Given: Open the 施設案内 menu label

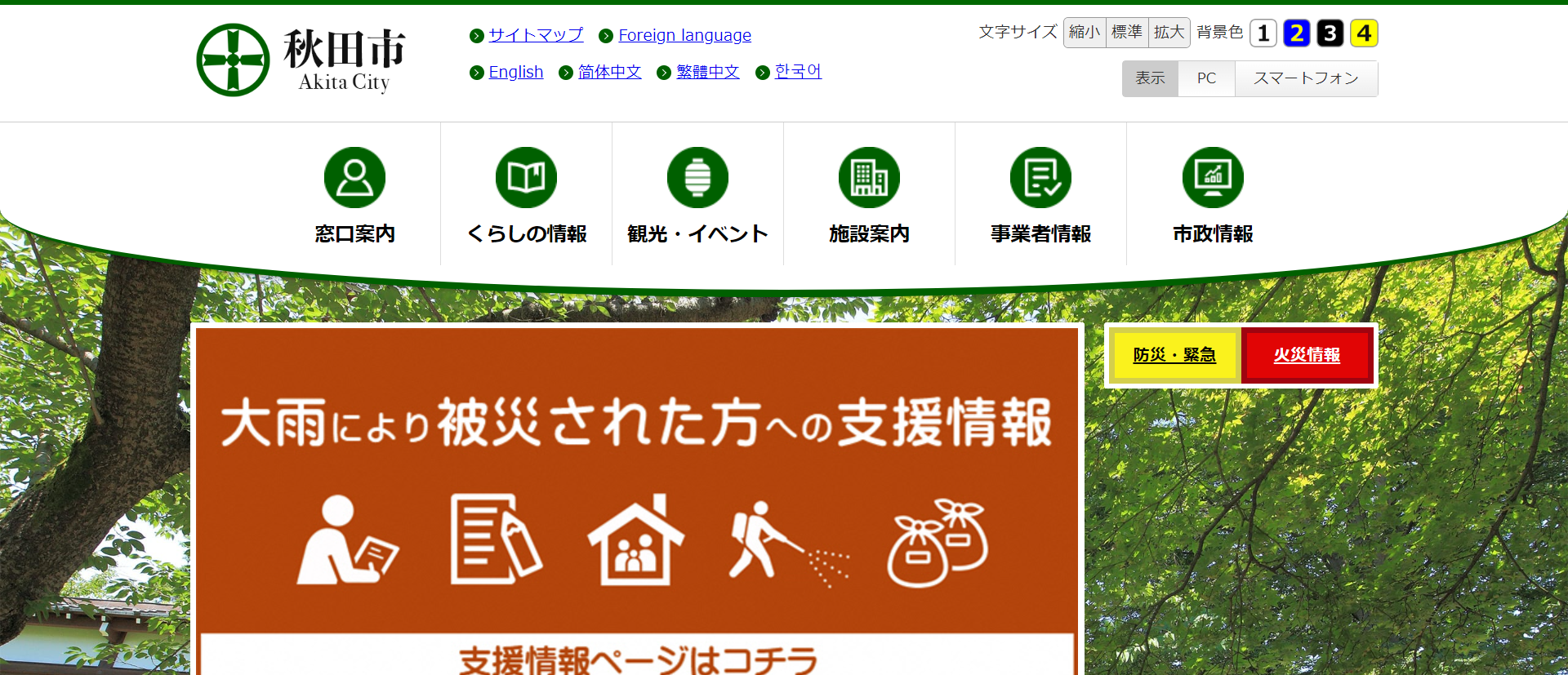Looking at the screenshot, I should click(x=869, y=234).
